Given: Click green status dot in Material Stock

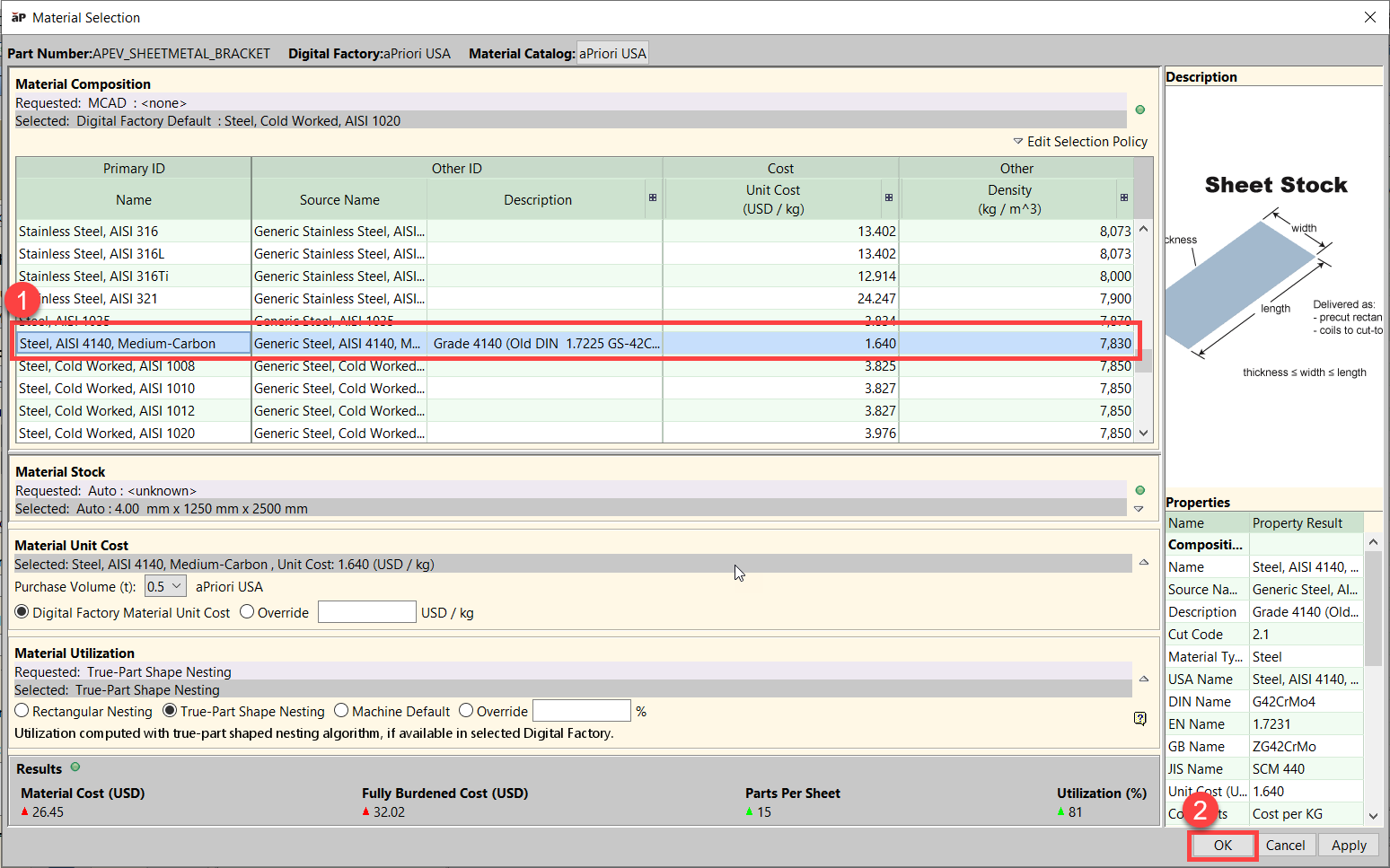Looking at the screenshot, I should click(1140, 490).
